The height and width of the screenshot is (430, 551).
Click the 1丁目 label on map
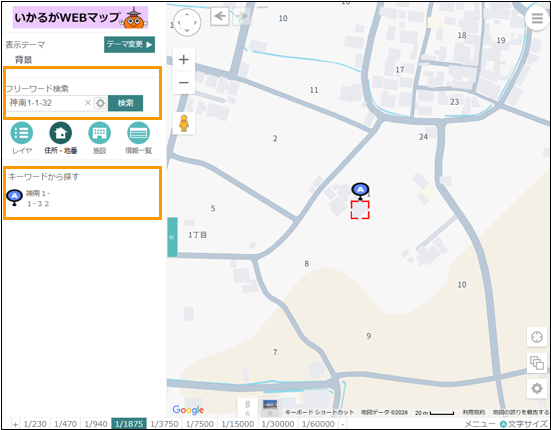click(x=197, y=235)
